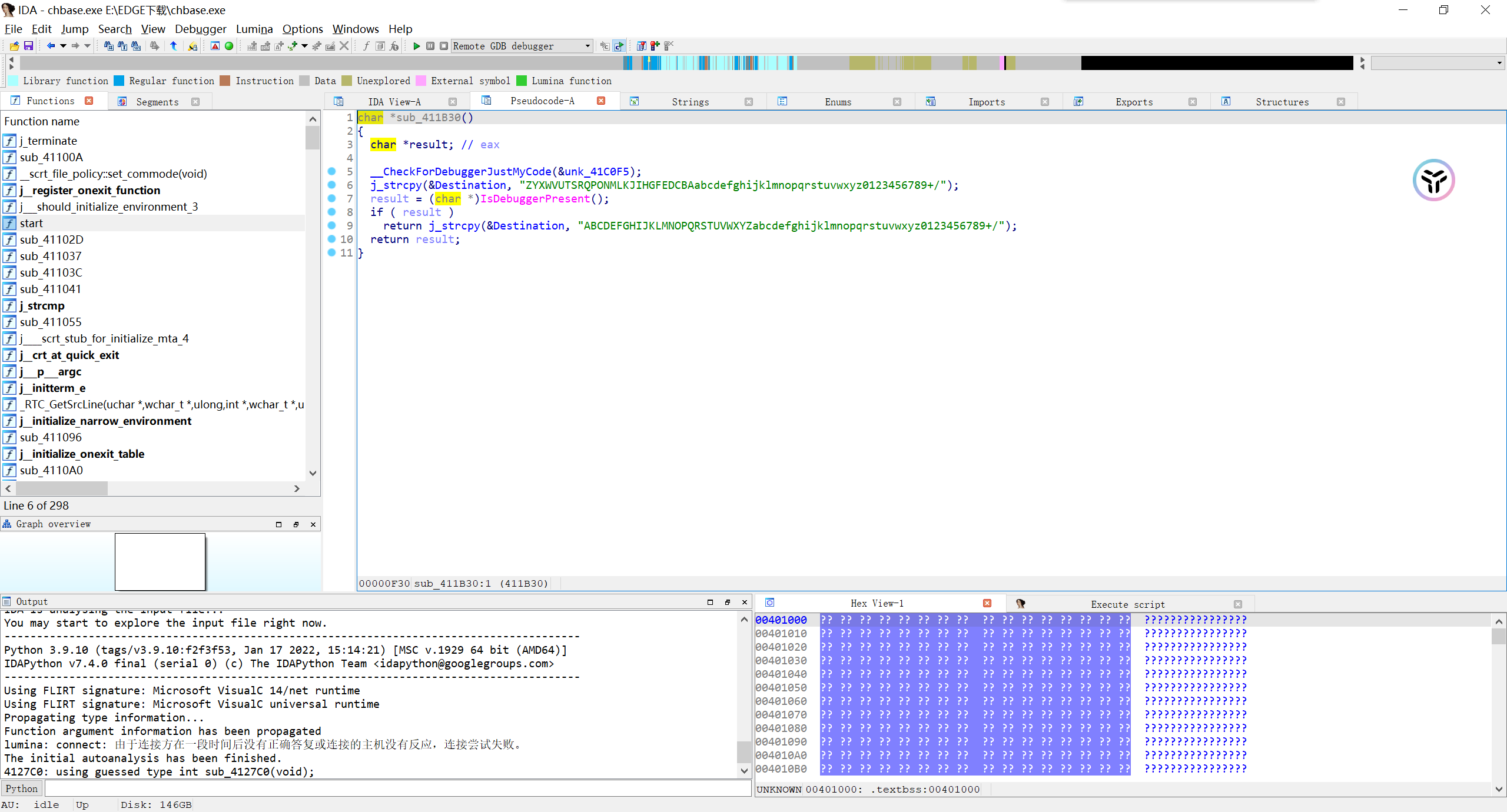The width and height of the screenshot is (1507, 812).
Task: Pause the debugger process
Action: click(x=430, y=46)
